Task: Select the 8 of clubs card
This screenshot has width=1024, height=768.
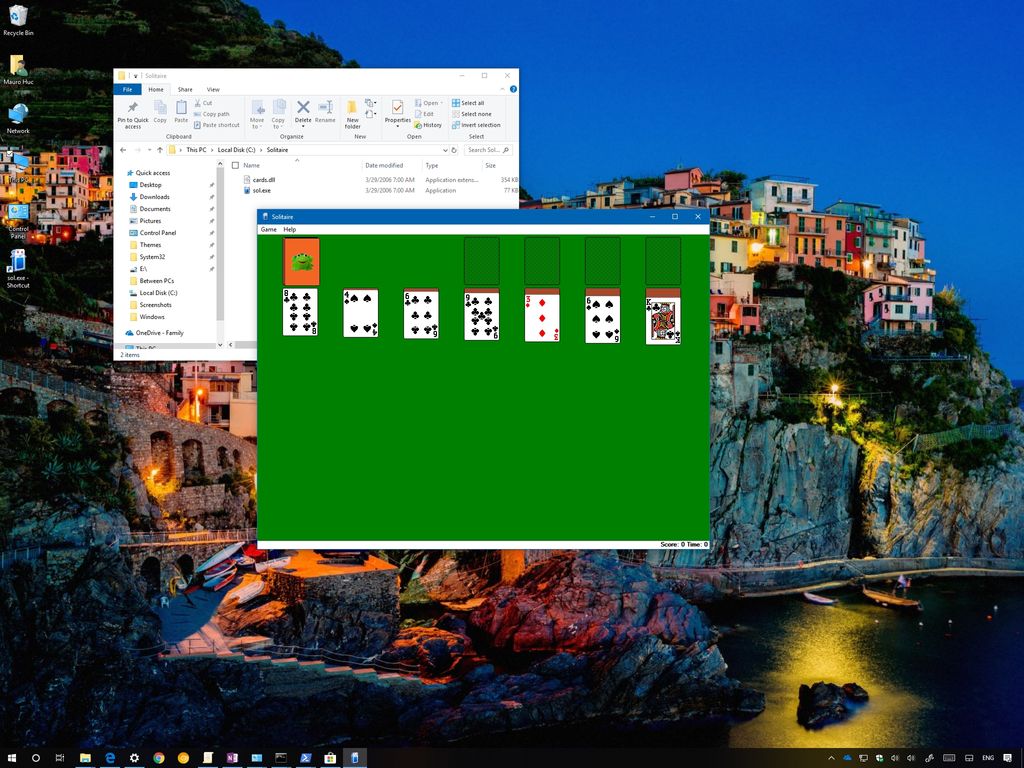Action: point(300,315)
